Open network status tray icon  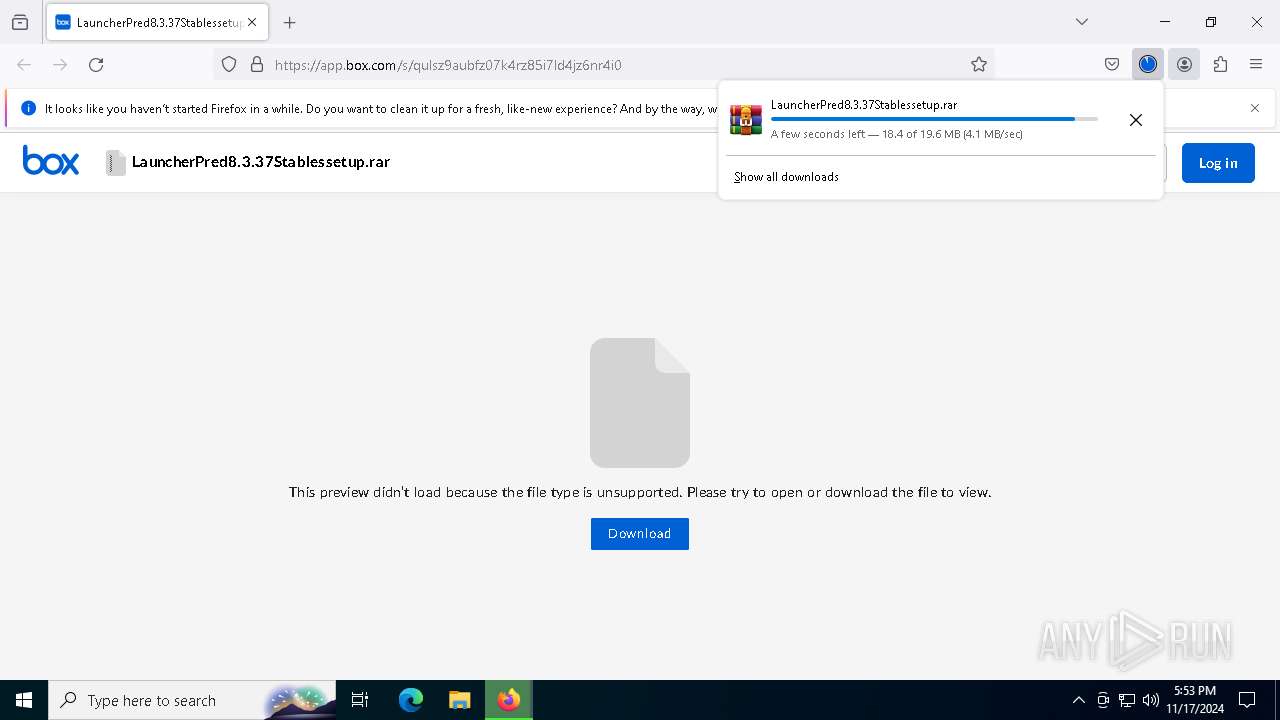pyautogui.click(x=1127, y=700)
